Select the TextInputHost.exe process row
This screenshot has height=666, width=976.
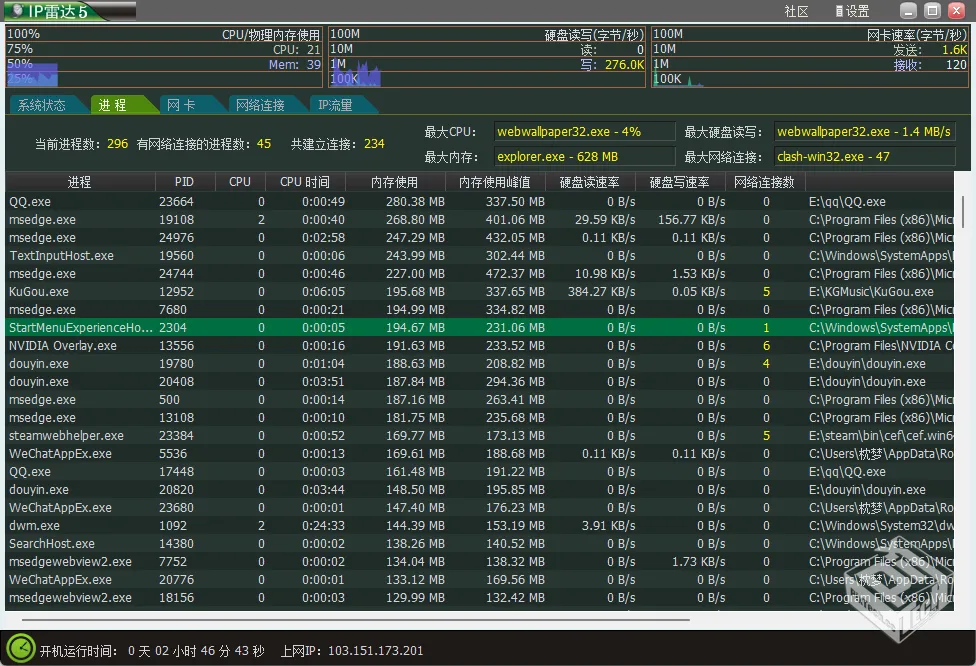pyautogui.click(x=479, y=256)
